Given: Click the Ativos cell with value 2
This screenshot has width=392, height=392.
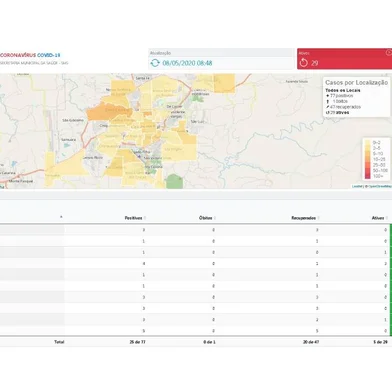Looking at the screenshot, I should click(386, 264).
